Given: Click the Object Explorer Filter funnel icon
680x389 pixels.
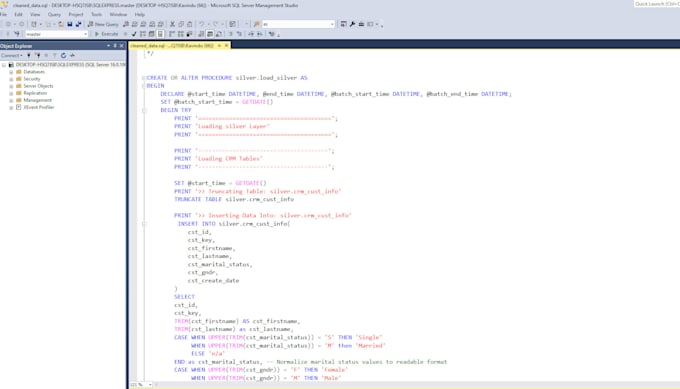Looking at the screenshot, I should pos(55,56).
